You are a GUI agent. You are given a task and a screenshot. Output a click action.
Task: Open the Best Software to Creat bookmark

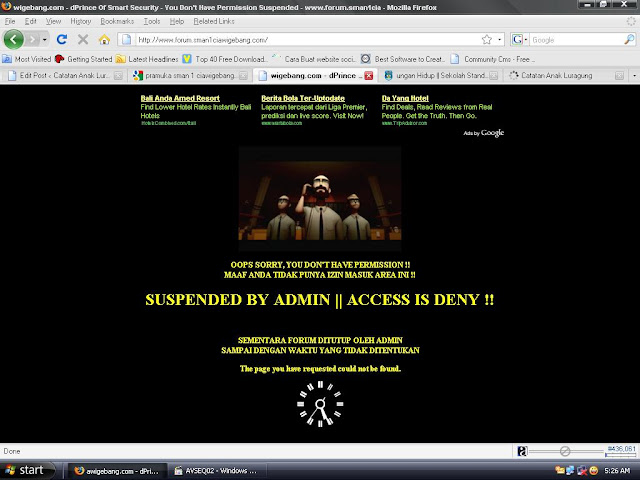coord(404,59)
